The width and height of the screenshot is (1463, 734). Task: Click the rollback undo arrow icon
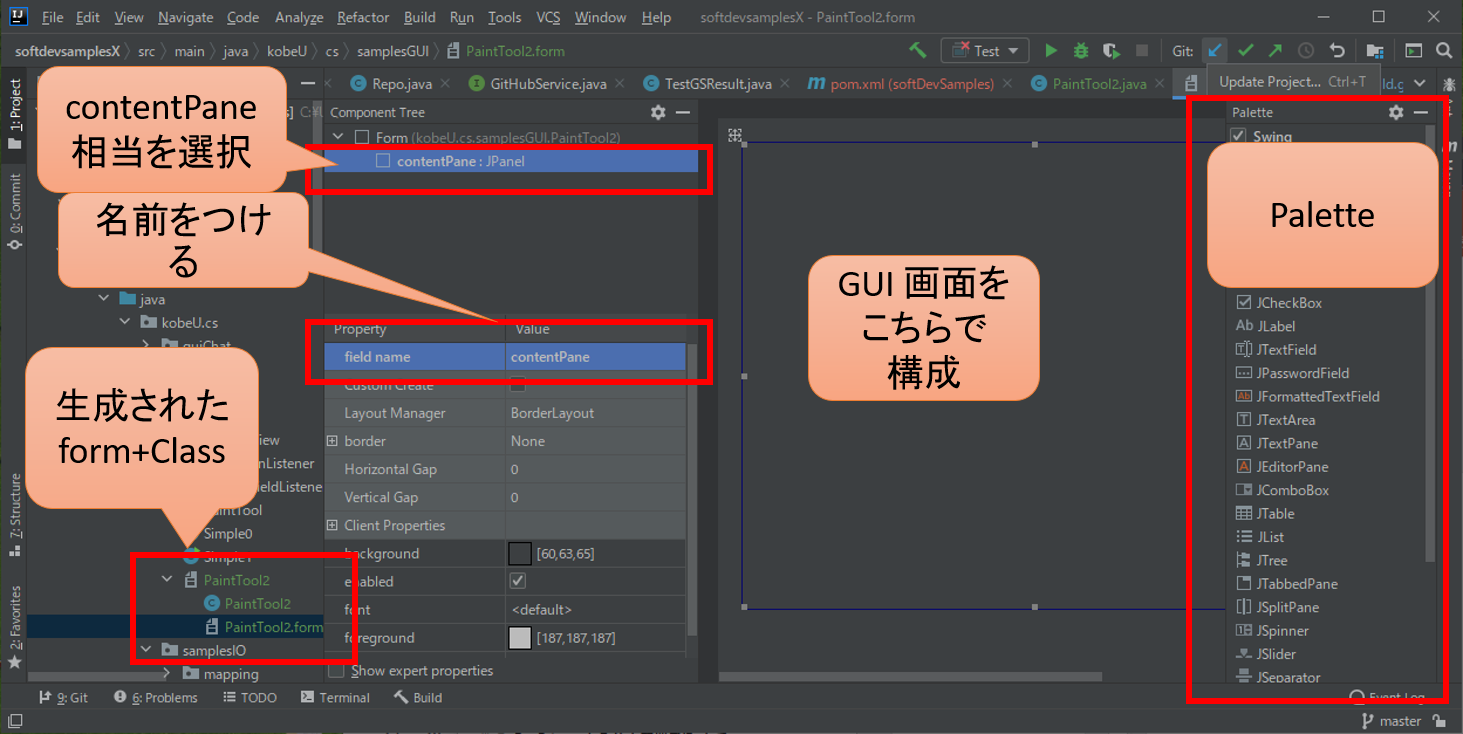(x=1337, y=50)
